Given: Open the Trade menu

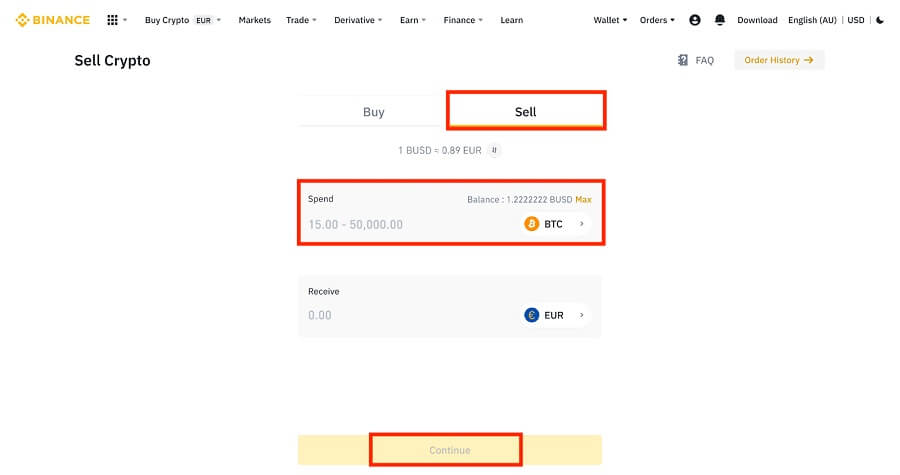Looking at the screenshot, I should coord(301,20).
